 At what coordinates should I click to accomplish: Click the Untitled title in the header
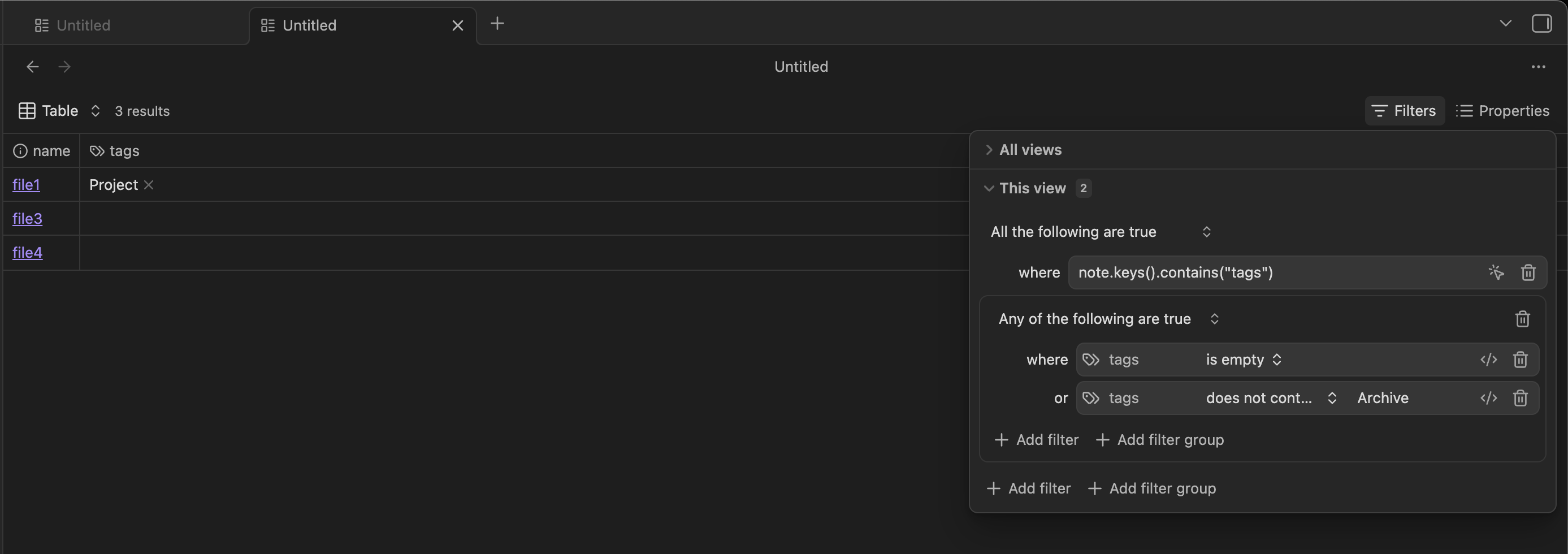tap(801, 66)
